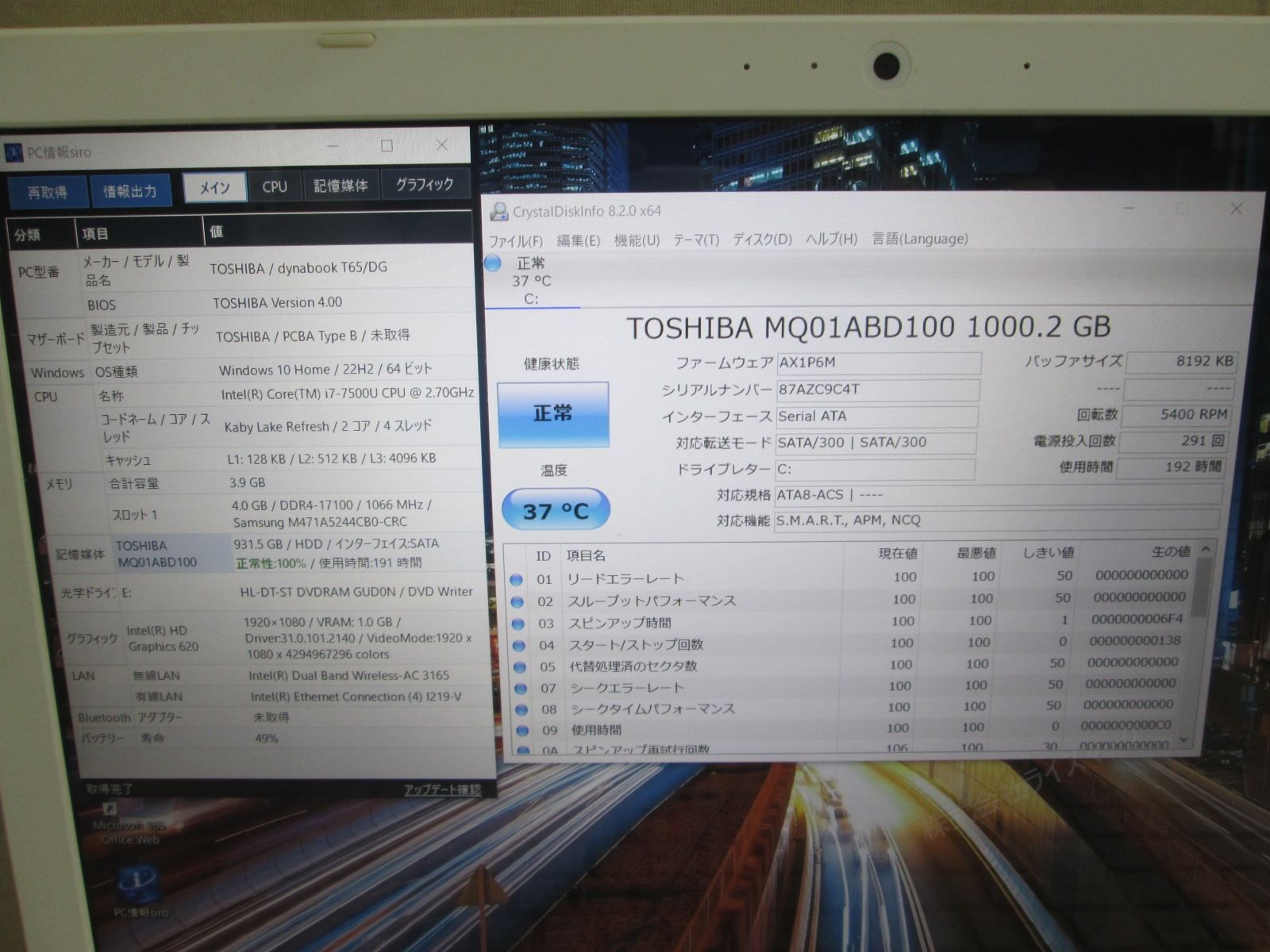Click the 項目名 column header

586,556
